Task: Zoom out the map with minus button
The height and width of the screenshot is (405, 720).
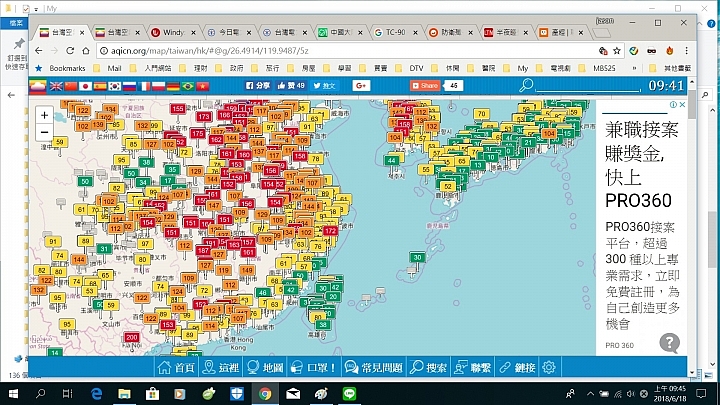Action: [x=45, y=132]
